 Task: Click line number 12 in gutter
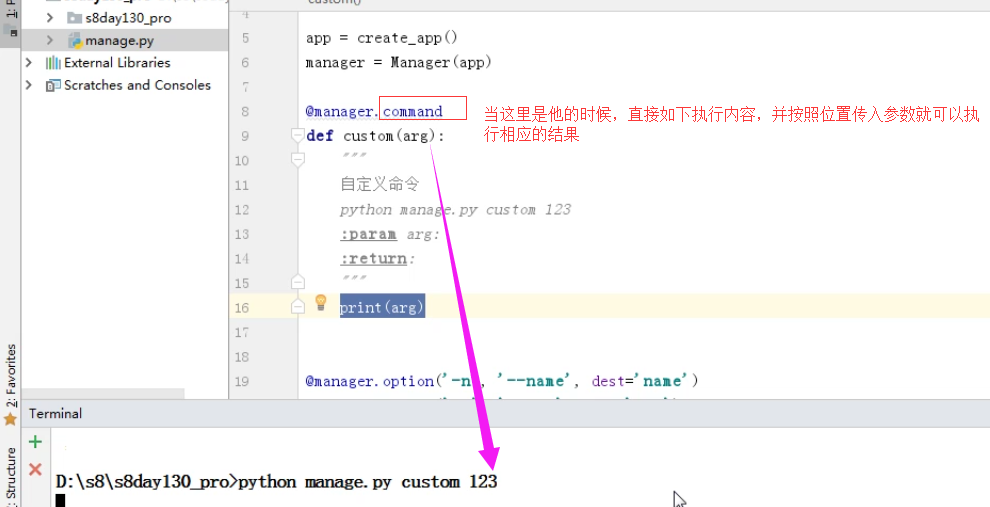242,210
